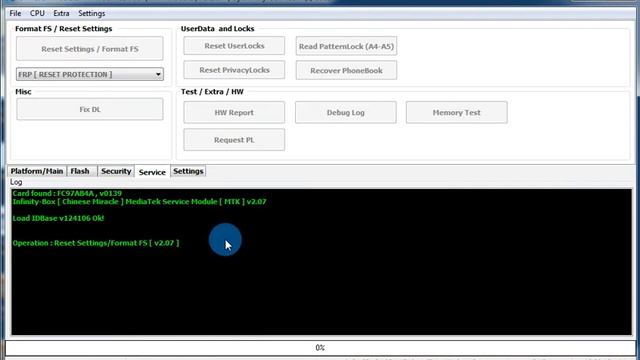Select the Service tab
This screenshot has height=360, width=640.
coord(152,172)
